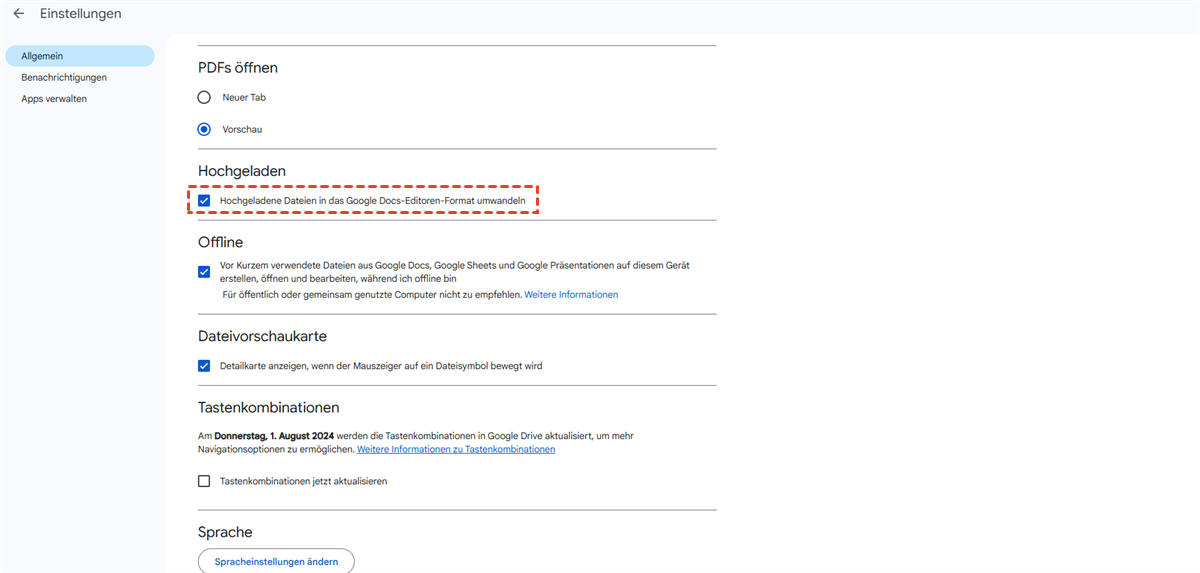1200x573 pixels.
Task: Click the Hochgeladen section heading
Action: 242,171
